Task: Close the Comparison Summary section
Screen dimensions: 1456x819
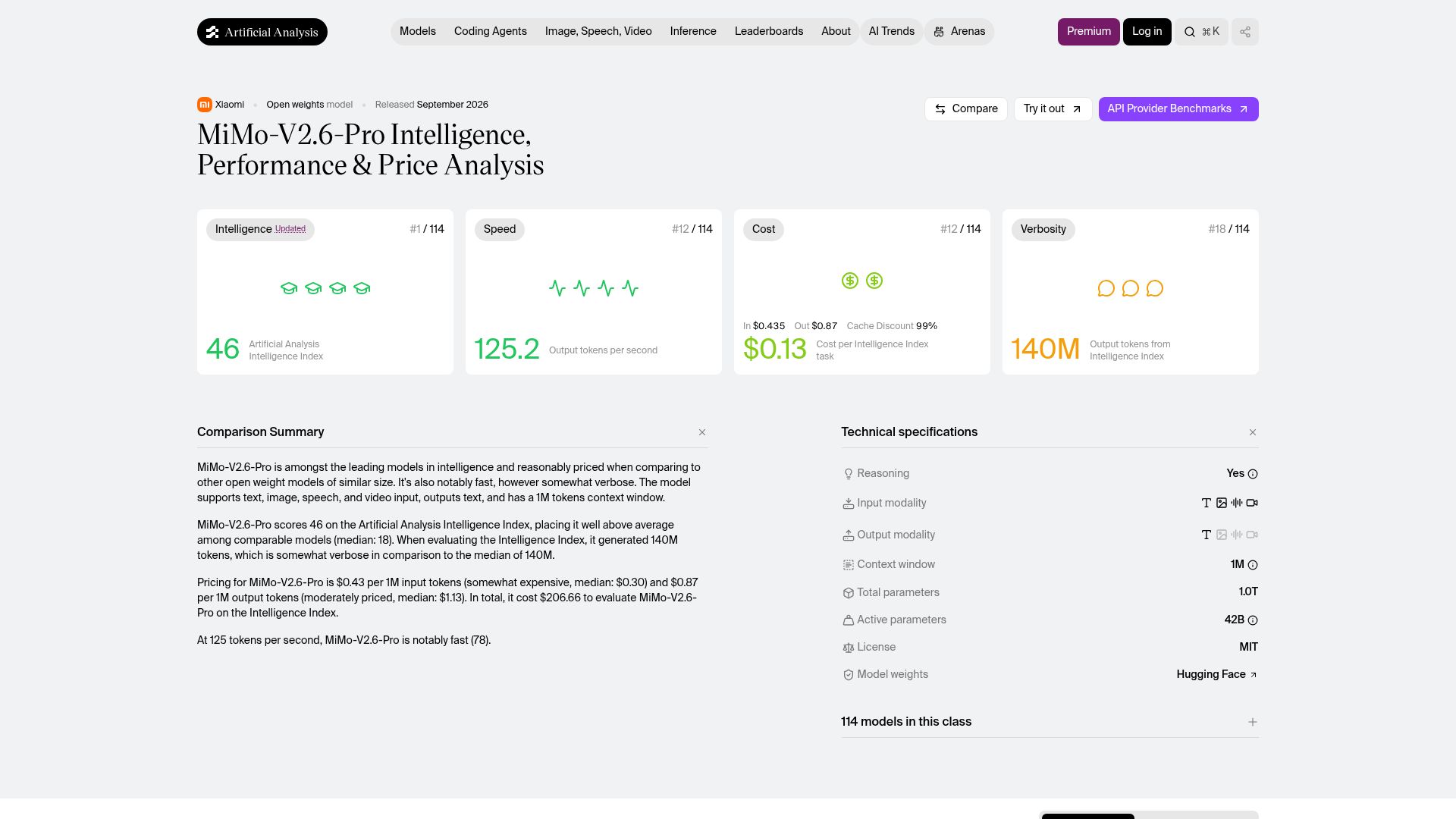Action: tap(702, 432)
